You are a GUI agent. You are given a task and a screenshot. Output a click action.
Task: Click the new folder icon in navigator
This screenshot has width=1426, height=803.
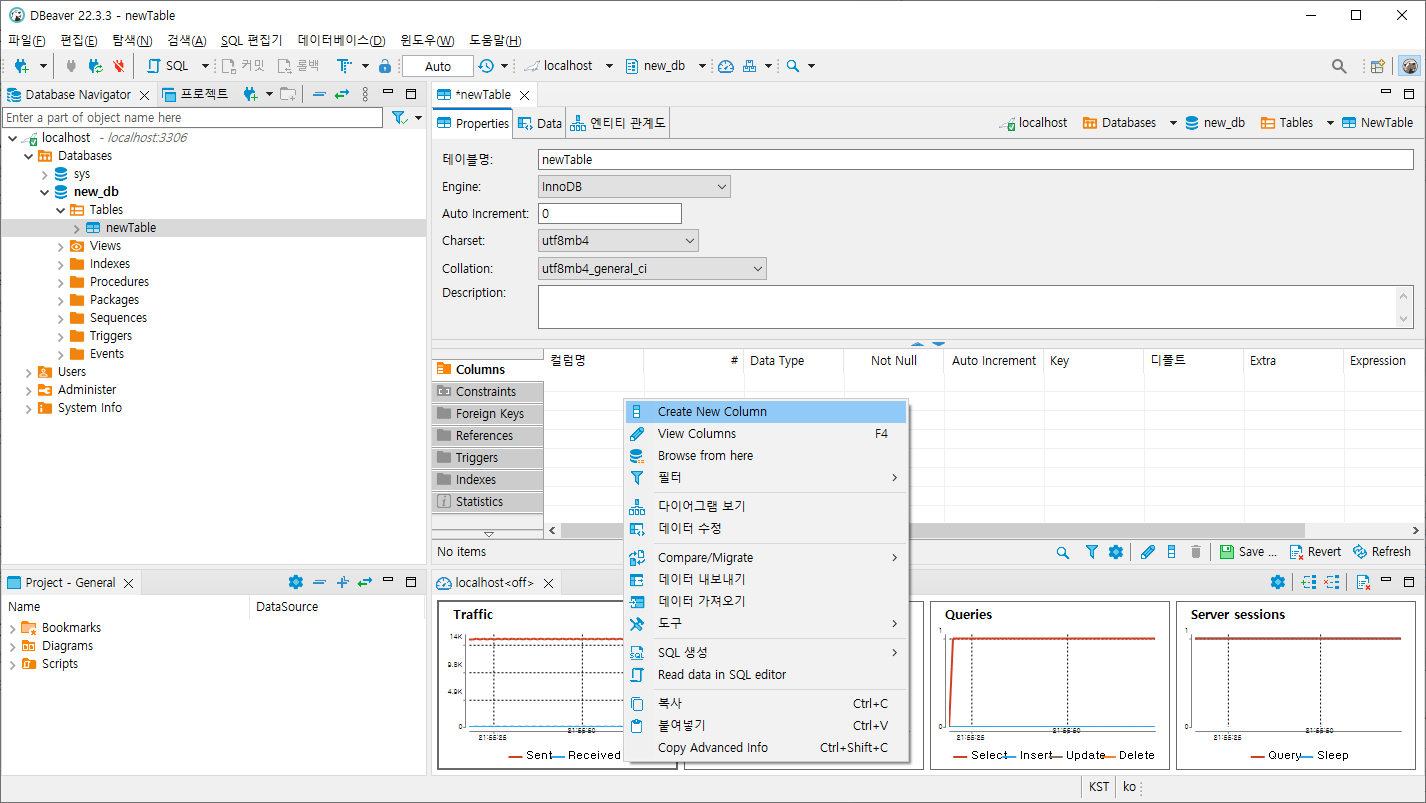(288, 94)
